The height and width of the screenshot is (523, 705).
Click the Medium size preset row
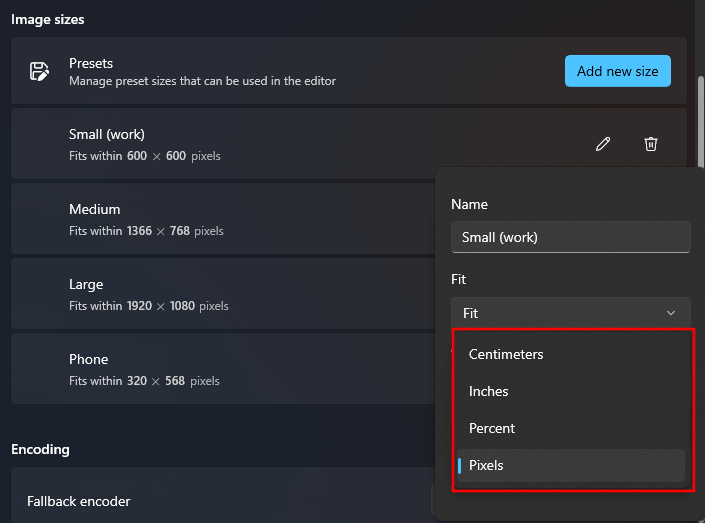220,219
